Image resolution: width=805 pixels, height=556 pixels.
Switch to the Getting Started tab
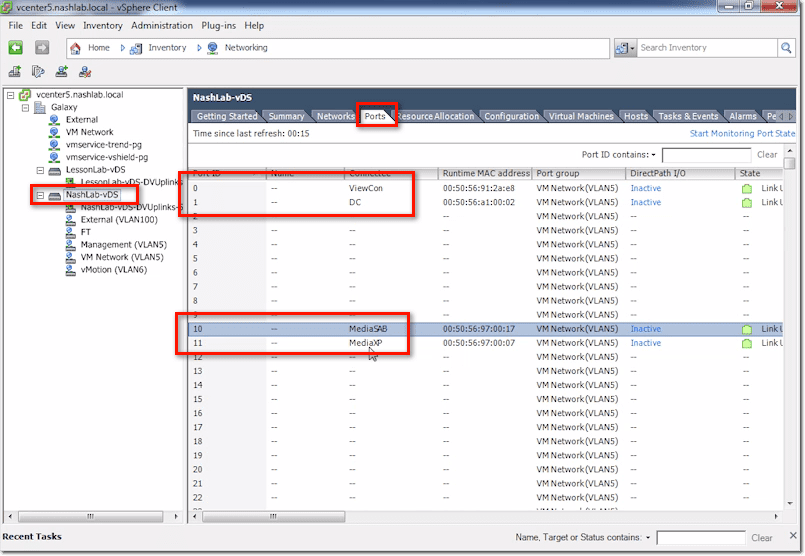(226, 117)
